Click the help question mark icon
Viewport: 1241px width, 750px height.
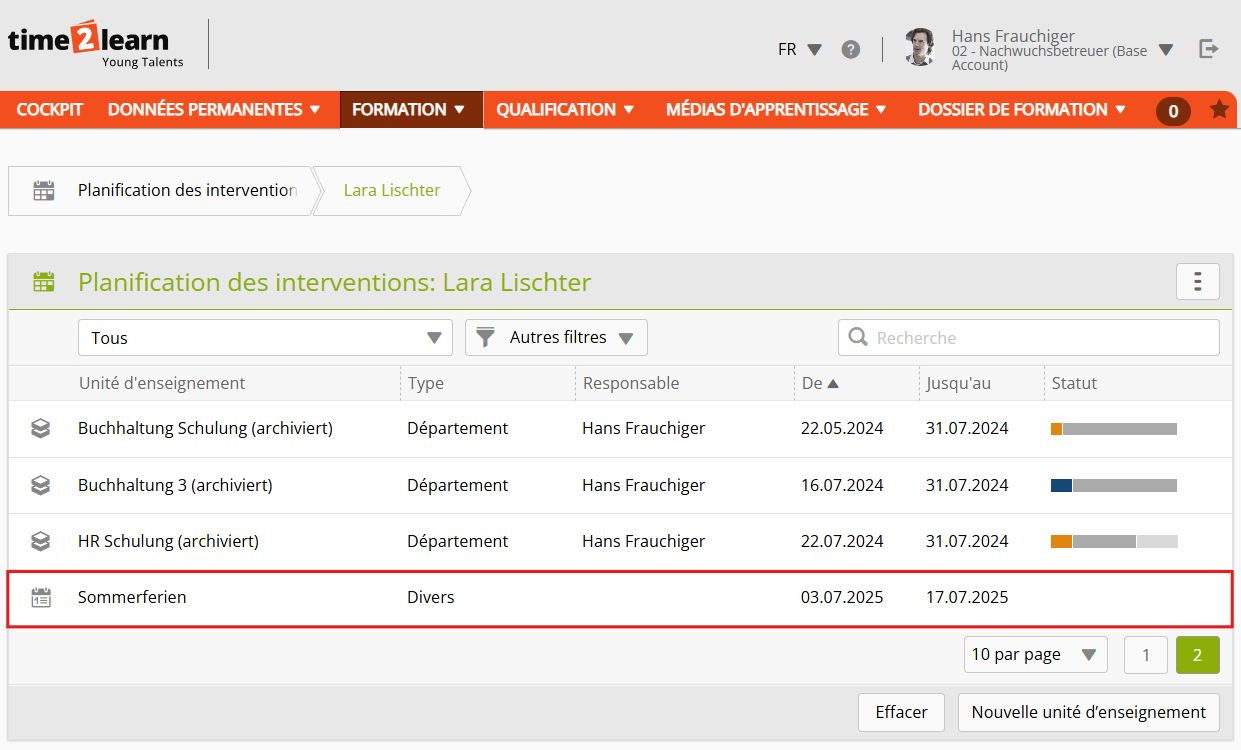coord(850,49)
